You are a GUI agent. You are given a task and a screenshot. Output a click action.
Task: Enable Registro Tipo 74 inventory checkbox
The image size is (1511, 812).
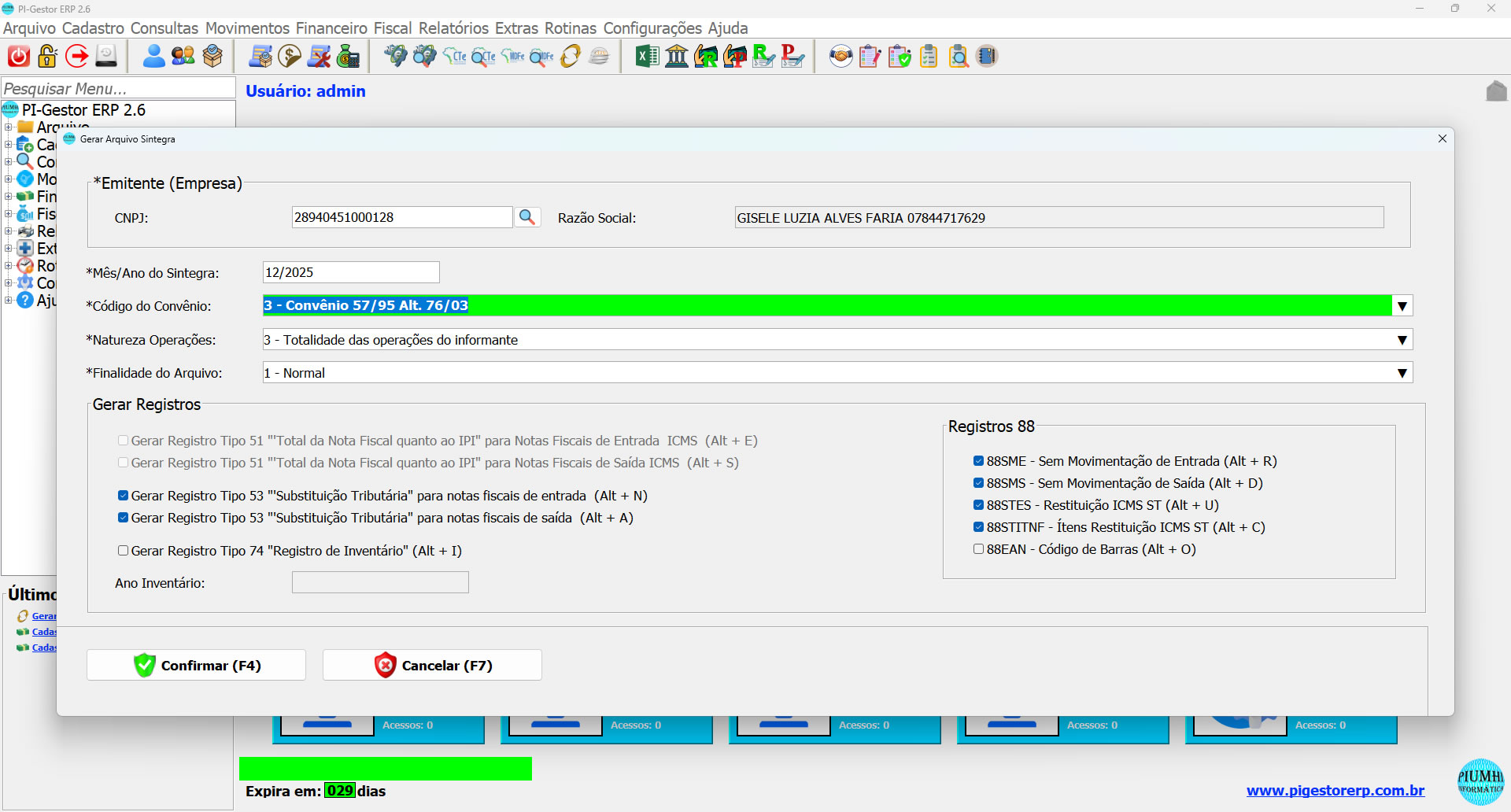click(124, 551)
